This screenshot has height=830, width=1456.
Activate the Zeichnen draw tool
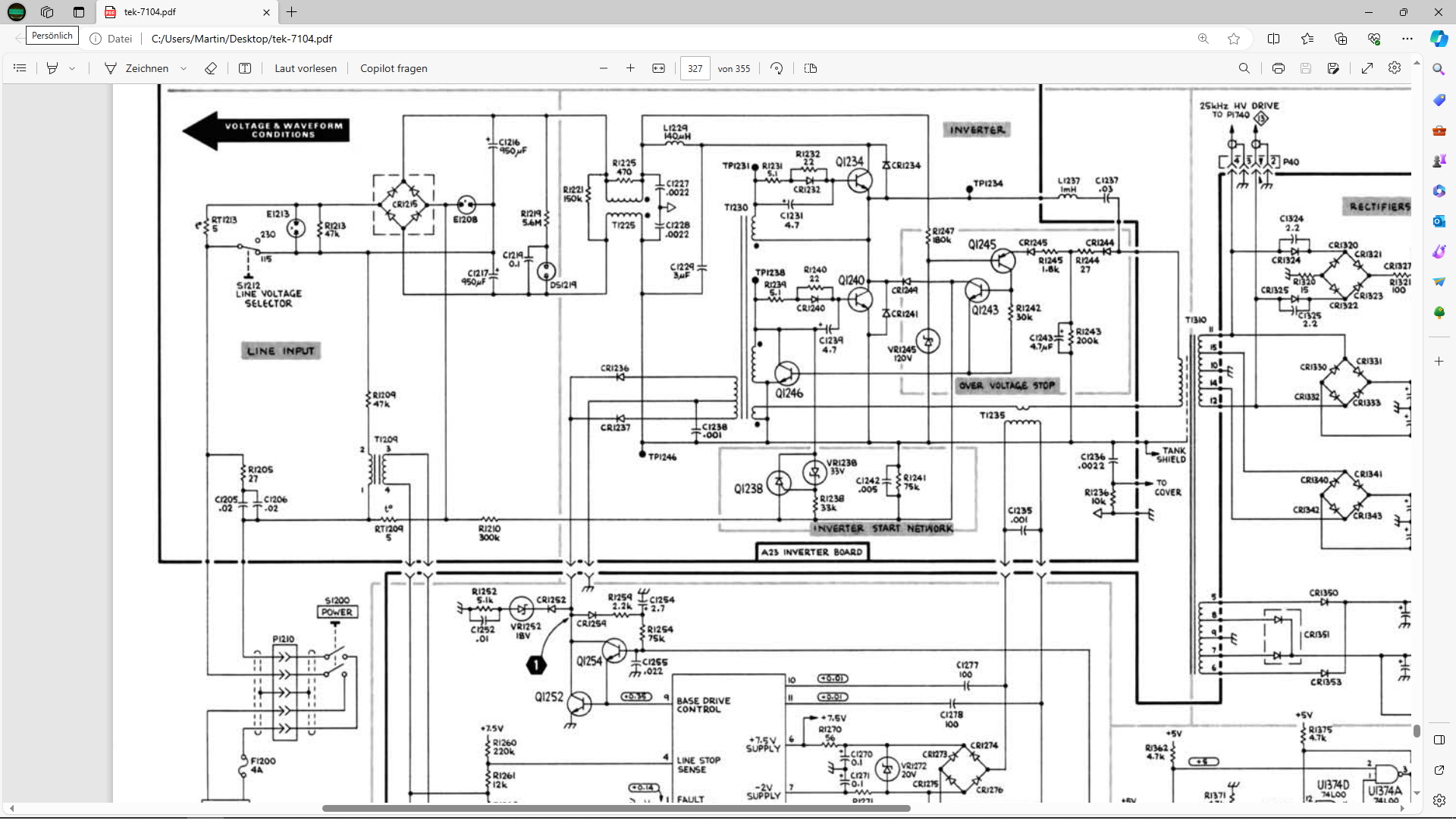pyautogui.click(x=136, y=68)
